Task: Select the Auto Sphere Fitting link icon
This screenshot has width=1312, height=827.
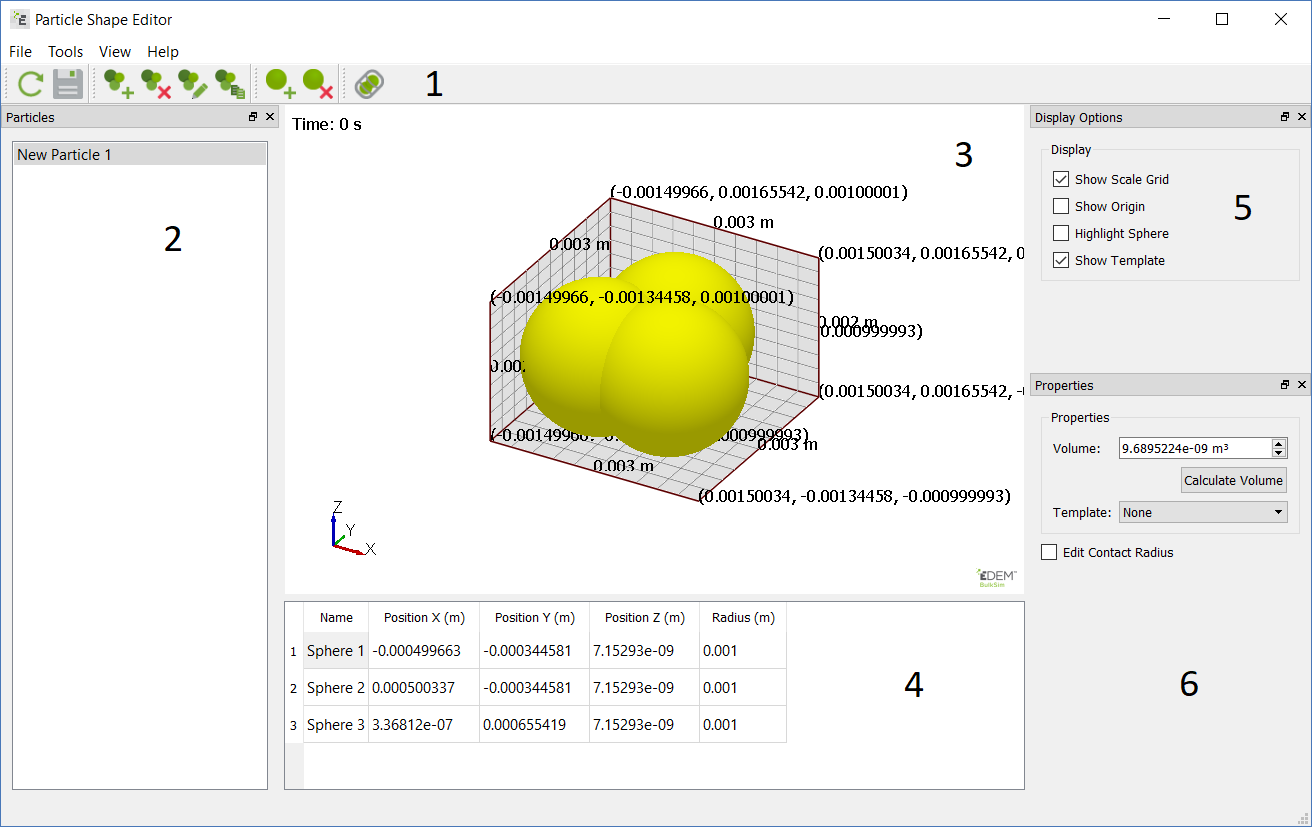Action: point(368,84)
